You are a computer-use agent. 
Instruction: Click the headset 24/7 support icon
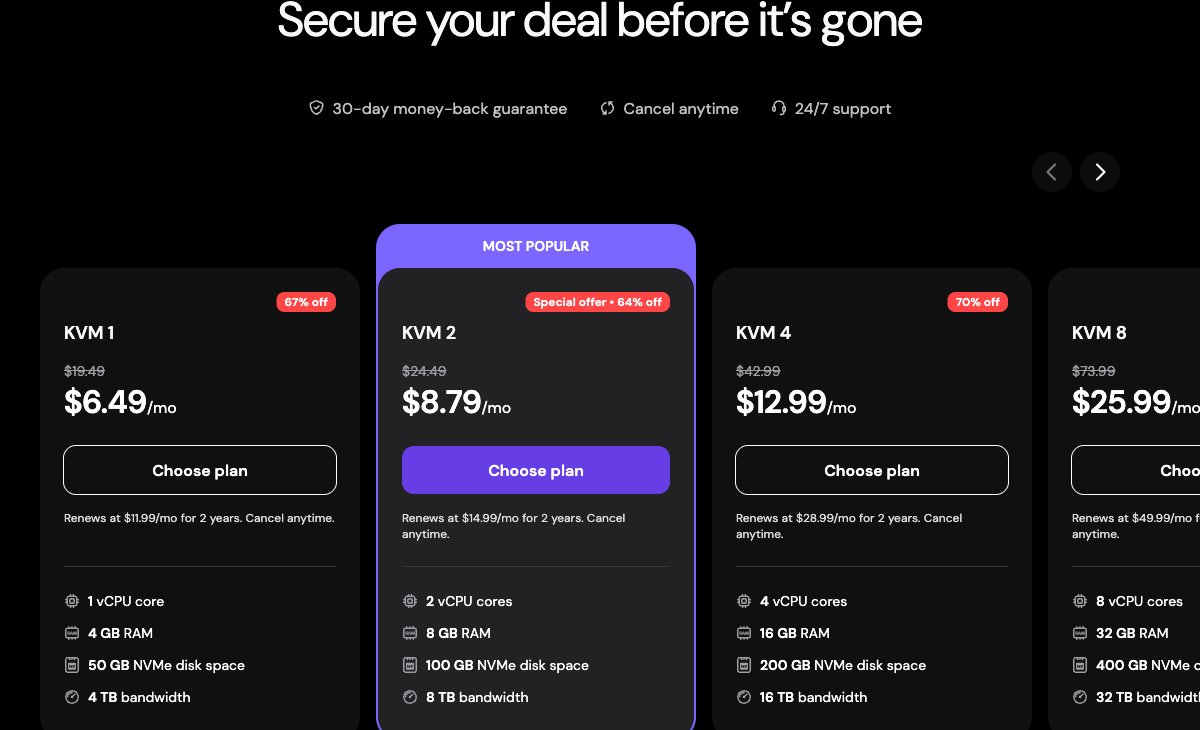779,108
